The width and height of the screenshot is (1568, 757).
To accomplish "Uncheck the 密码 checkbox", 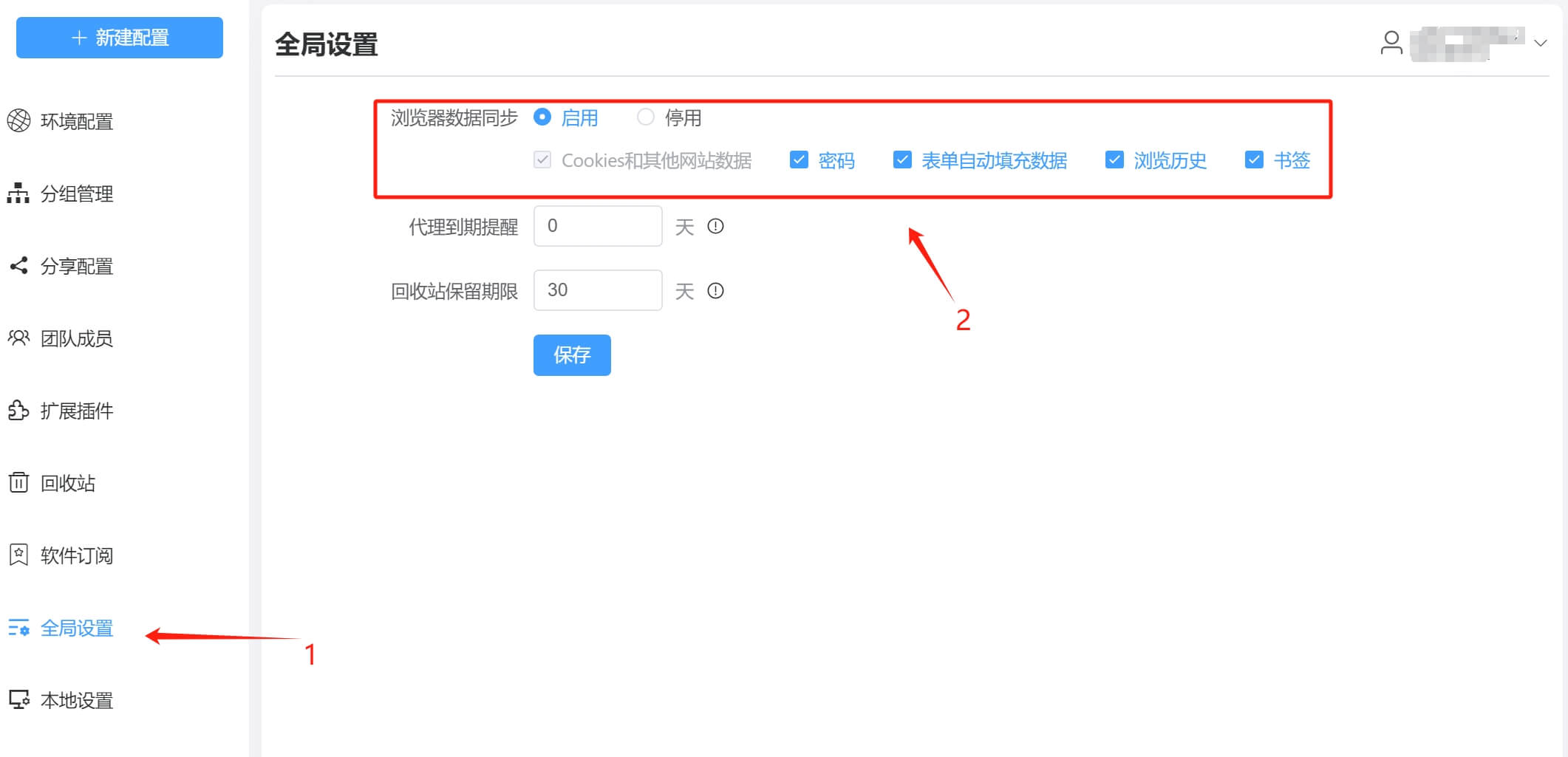I will (799, 160).
